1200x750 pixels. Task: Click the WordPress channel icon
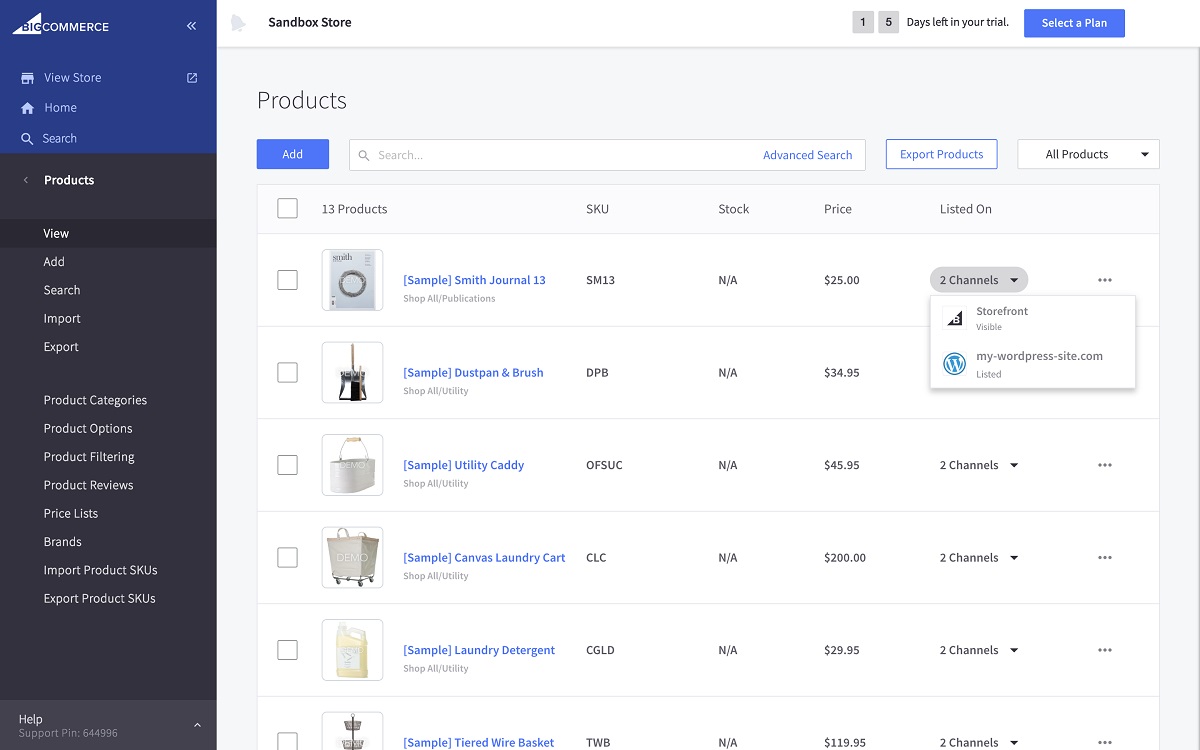[954, 364]
